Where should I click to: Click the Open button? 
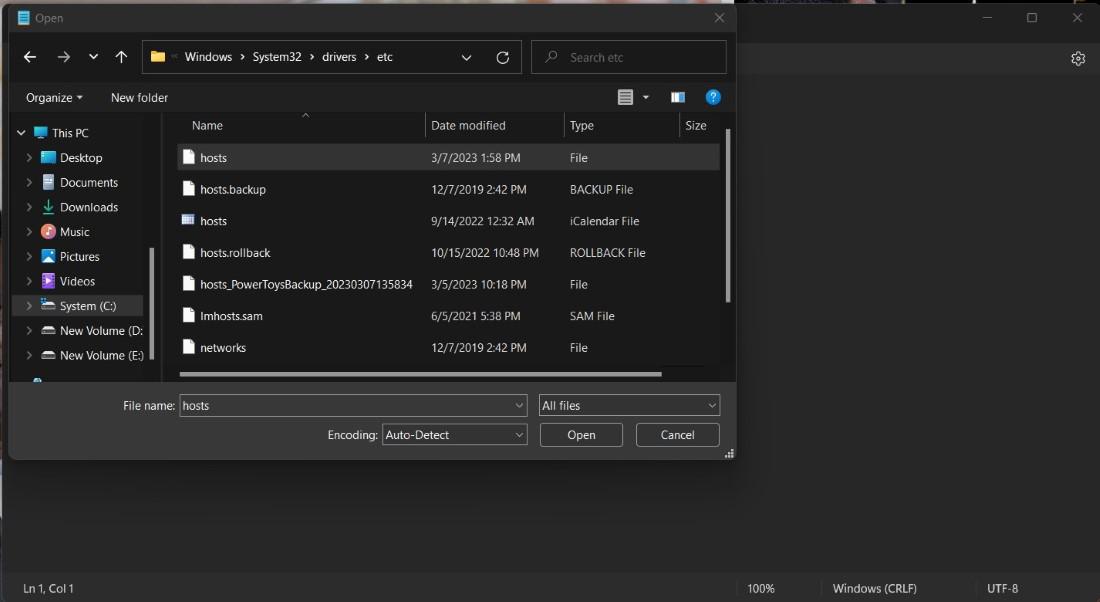[x=581, y=435]
